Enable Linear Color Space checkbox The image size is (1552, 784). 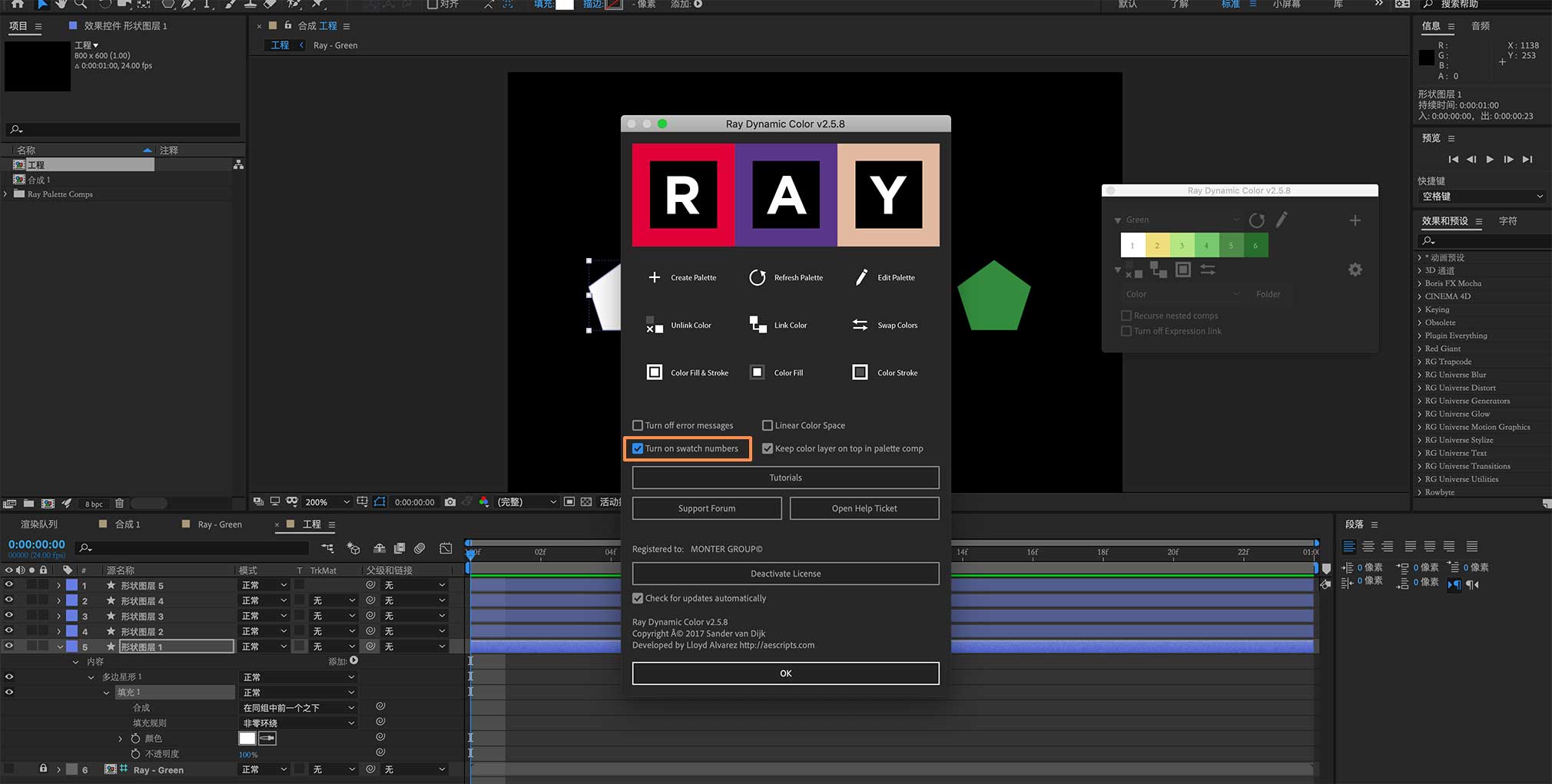click(767, 425)
